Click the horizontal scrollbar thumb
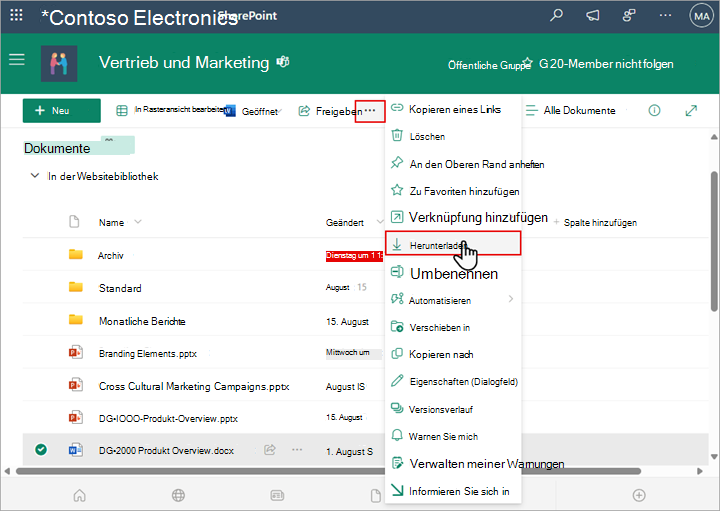Image resolution: width=720 pixels, height=511 pixels. click(x=328, y=471)
